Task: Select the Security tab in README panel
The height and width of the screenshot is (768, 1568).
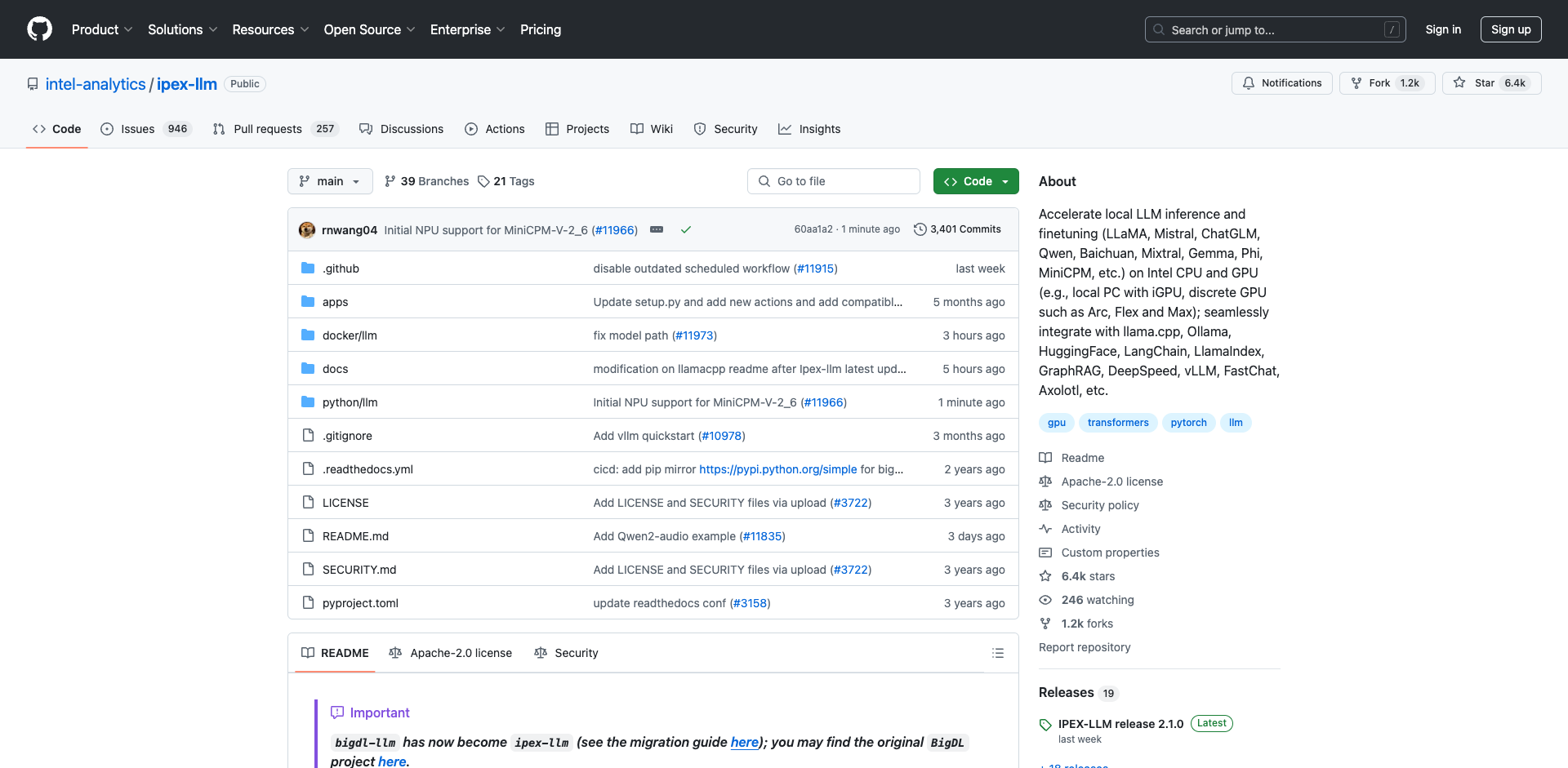Action: point(566,653)
